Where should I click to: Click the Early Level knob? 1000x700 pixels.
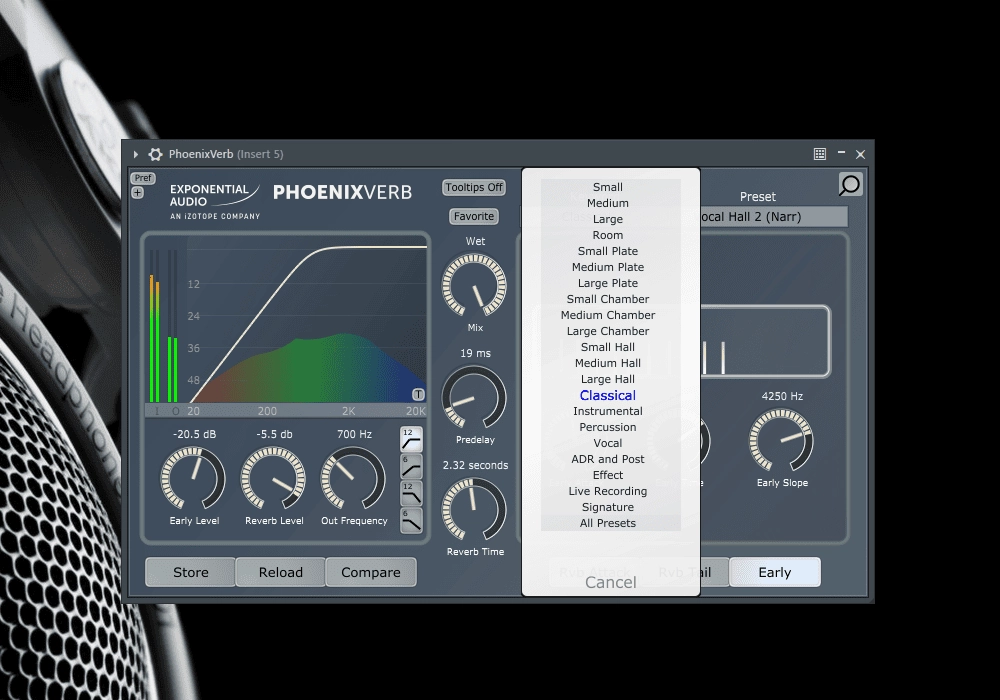tap(193, 478)
